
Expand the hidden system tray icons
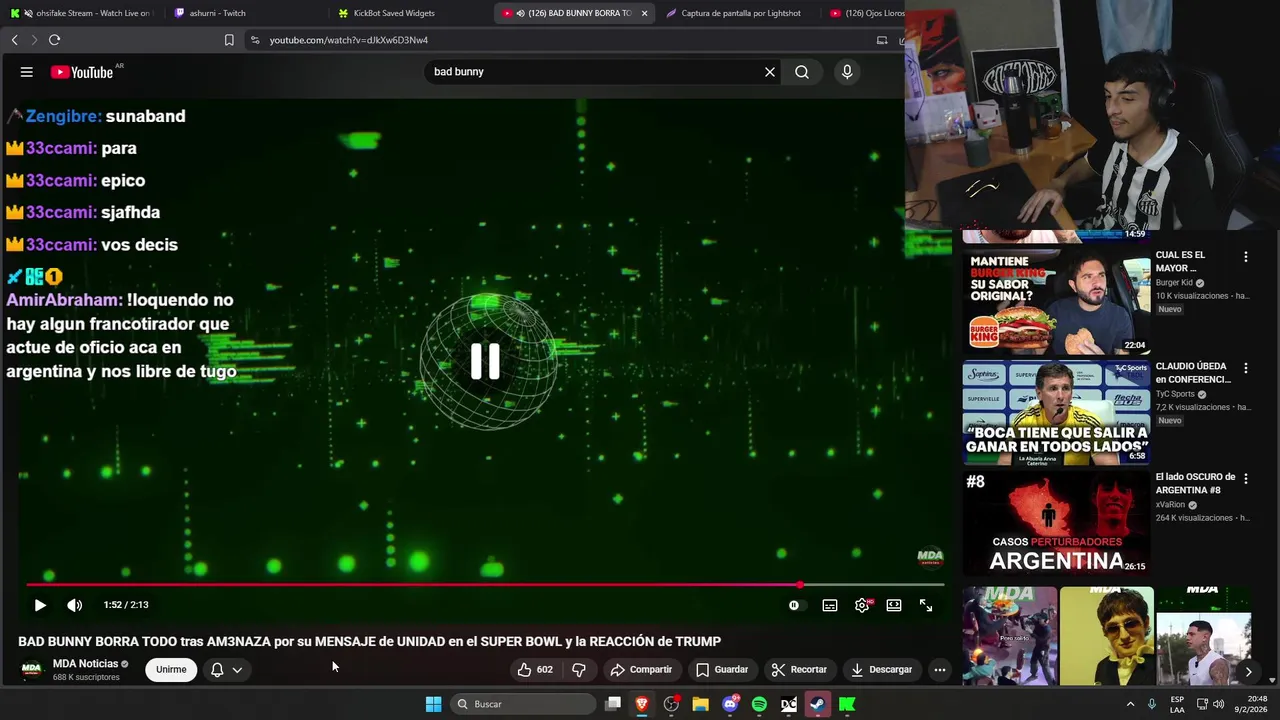(x=1131, y=704)
